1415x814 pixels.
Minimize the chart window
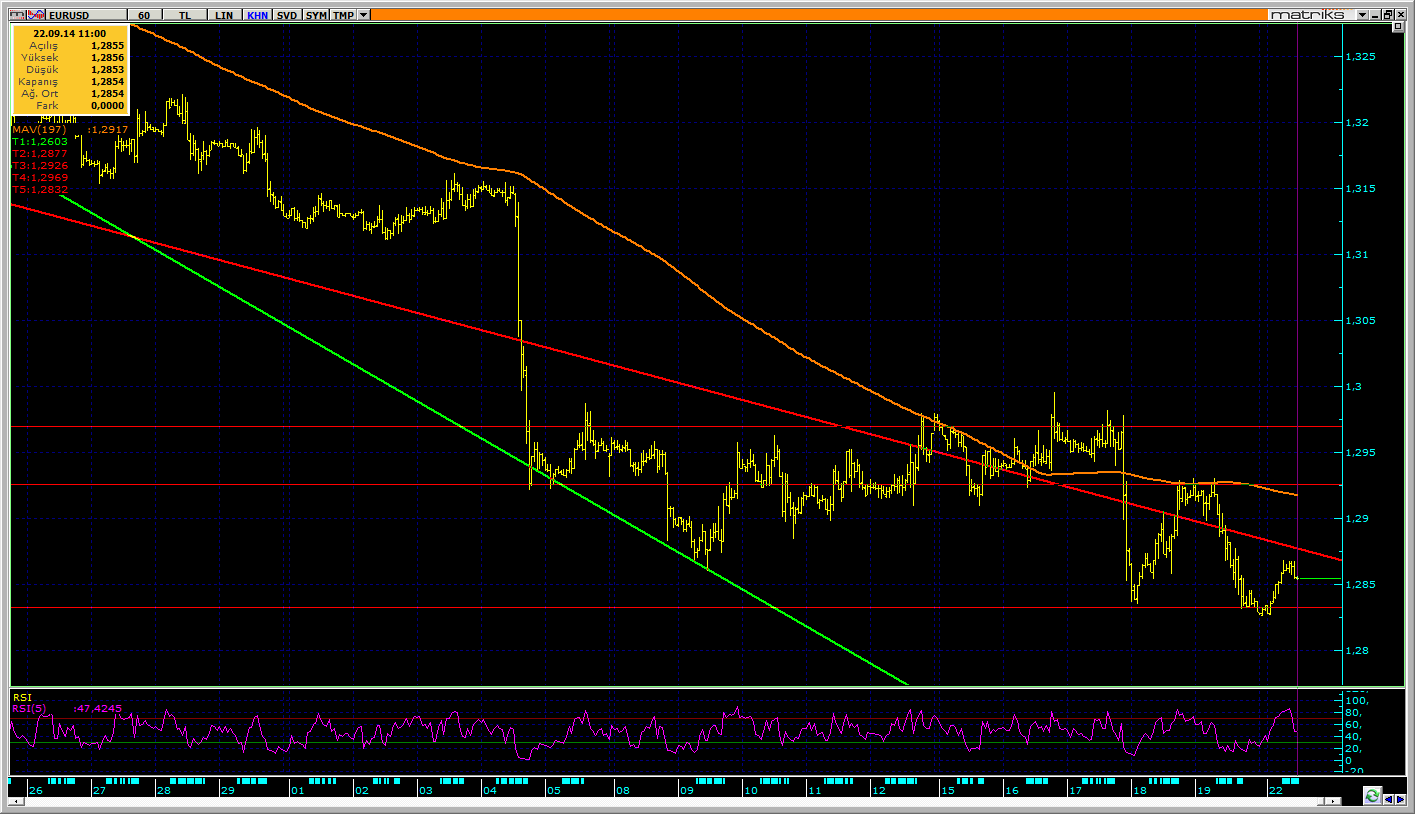(1375, 15)
